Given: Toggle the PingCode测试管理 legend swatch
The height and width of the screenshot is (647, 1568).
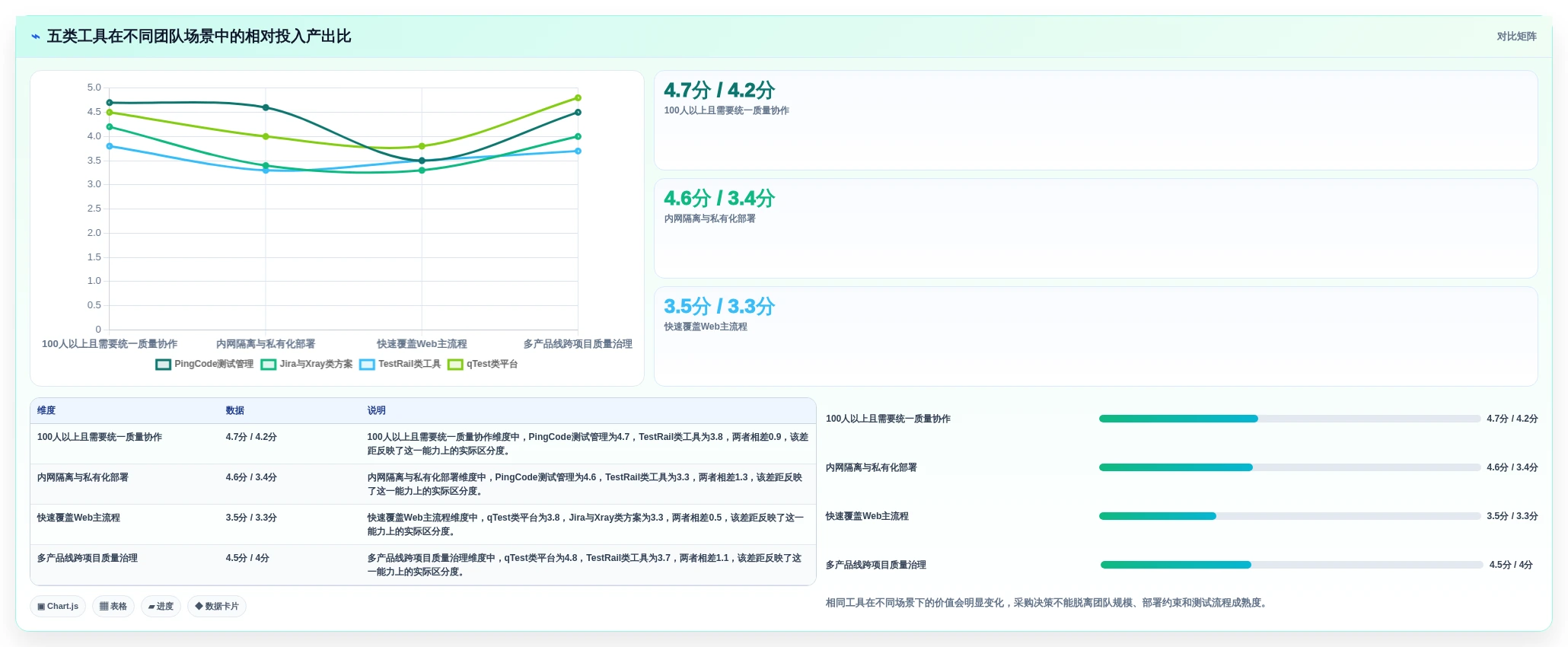Looking at the screenshot, I should tap(163, 365).
